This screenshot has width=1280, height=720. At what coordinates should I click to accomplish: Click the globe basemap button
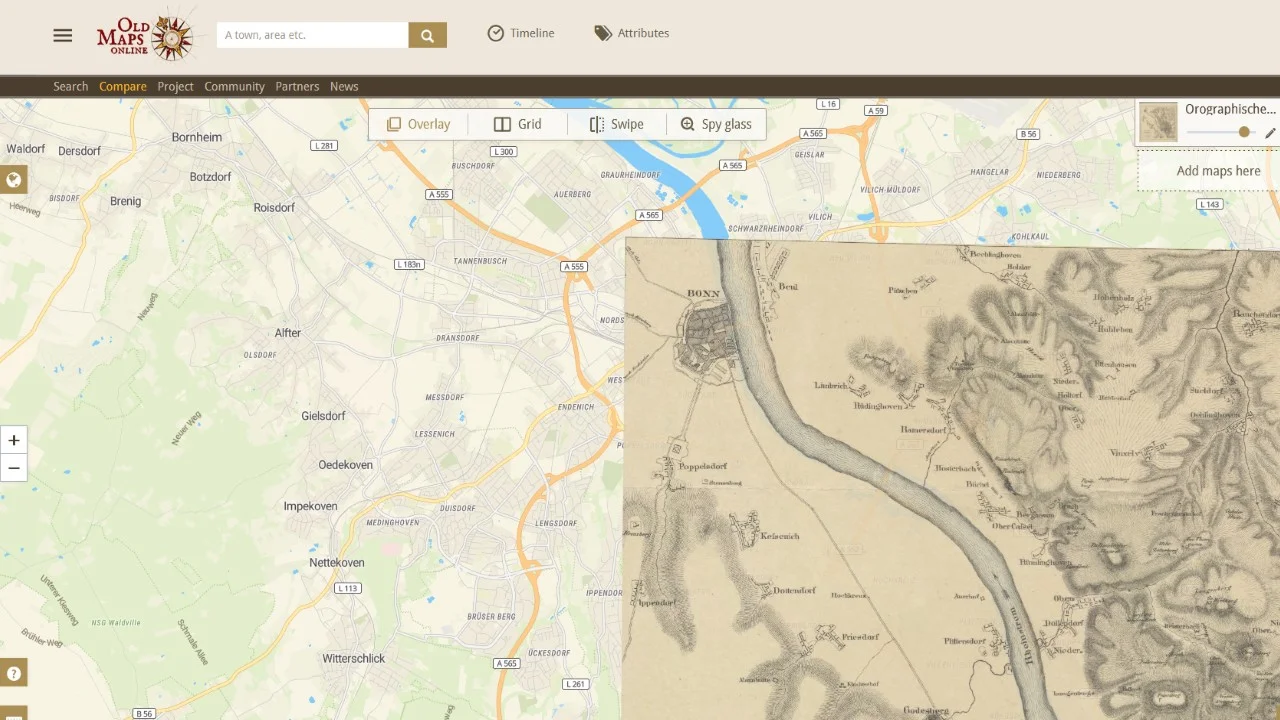[14, 180]
